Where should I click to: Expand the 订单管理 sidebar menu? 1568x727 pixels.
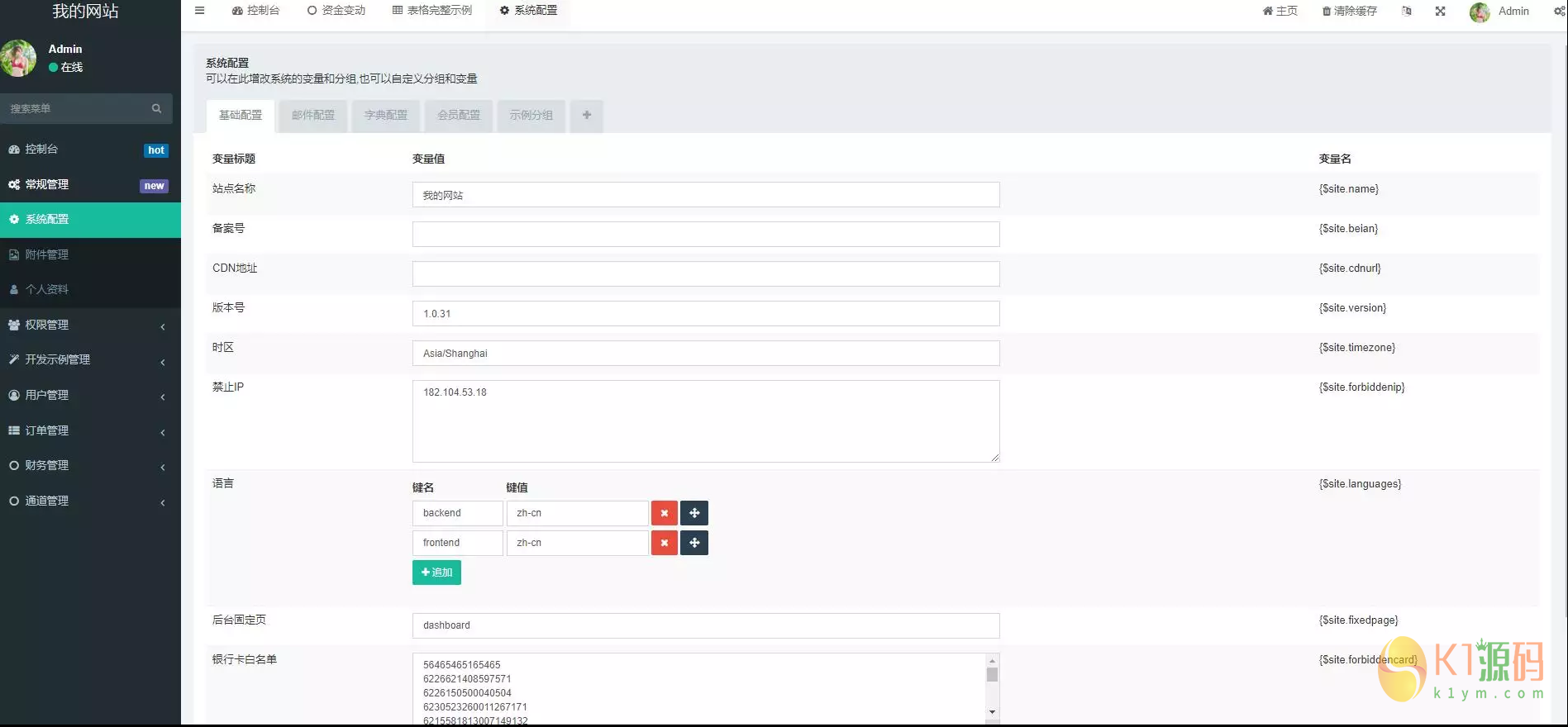click(90, 431)
